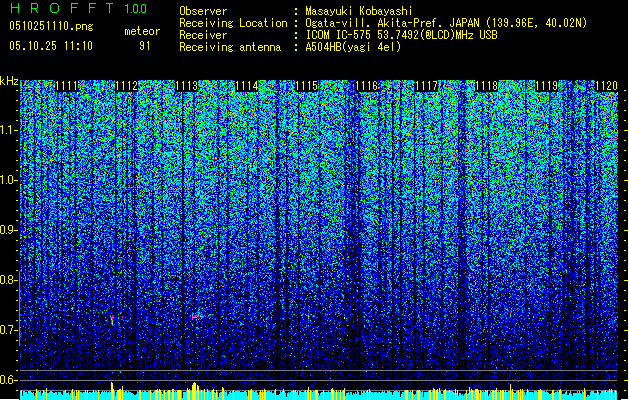Screen dimensions: 629x400
Task: Click time marker 1111
Action: (x=67, y=86)
